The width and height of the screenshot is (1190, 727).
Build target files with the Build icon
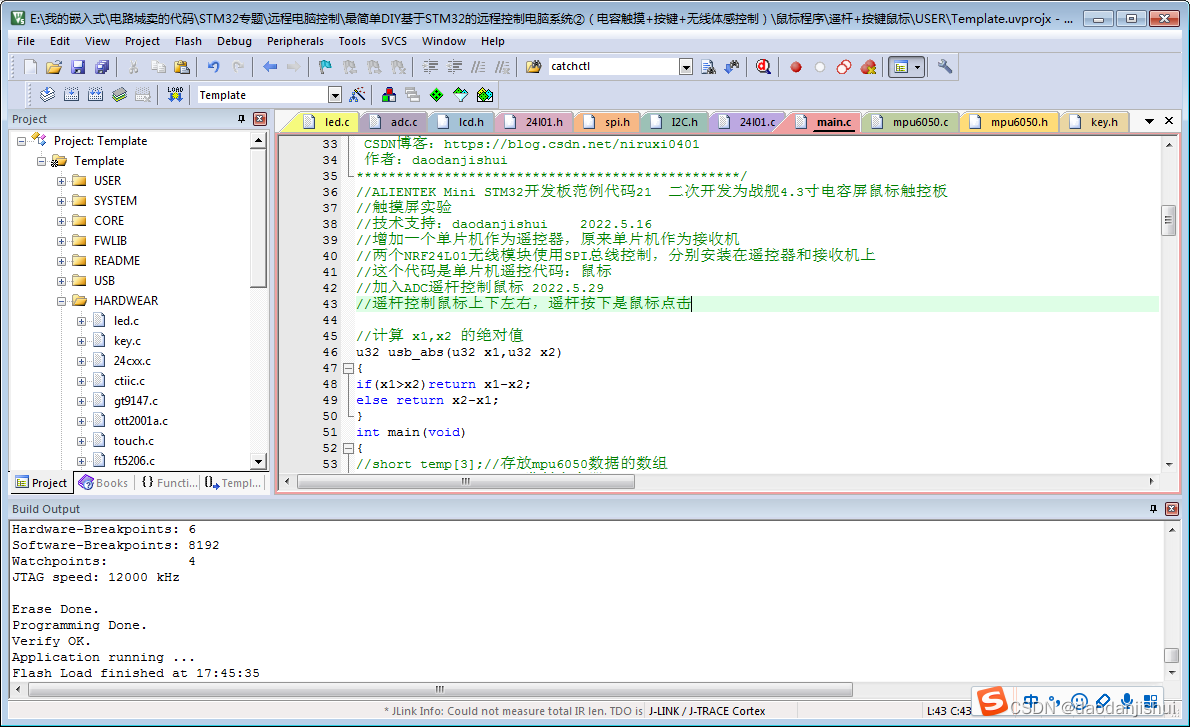coord(71,95)
